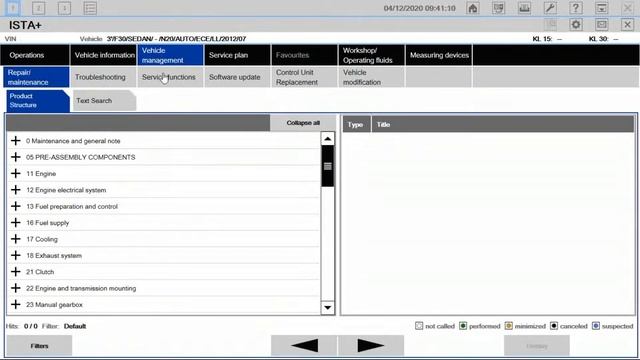This screenshot has height=360, width=640.
Task: Expand '12 Engine electrical system'
Action: [16, 190]
